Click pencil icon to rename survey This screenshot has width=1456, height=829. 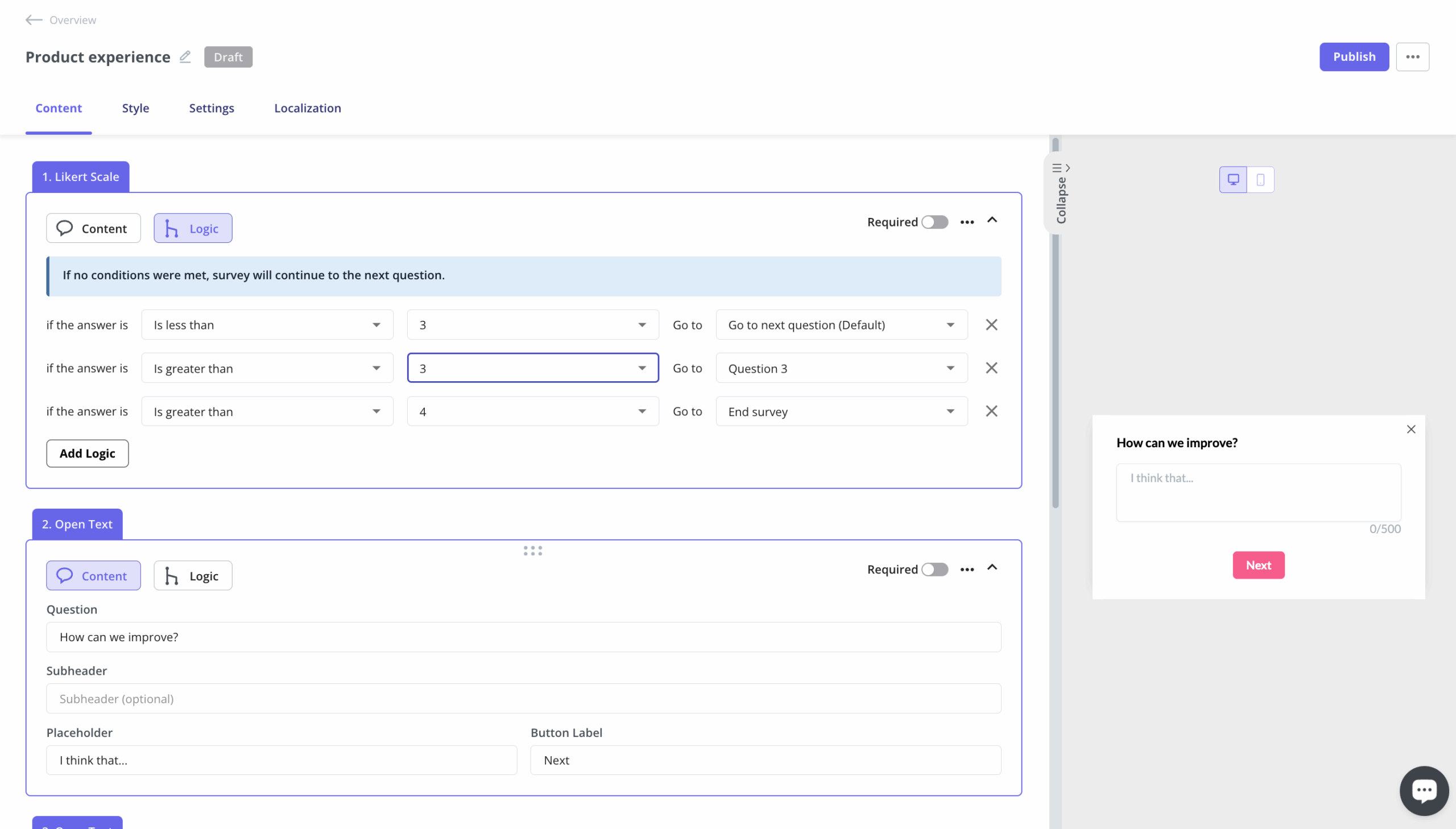click(x=184, y=57)
